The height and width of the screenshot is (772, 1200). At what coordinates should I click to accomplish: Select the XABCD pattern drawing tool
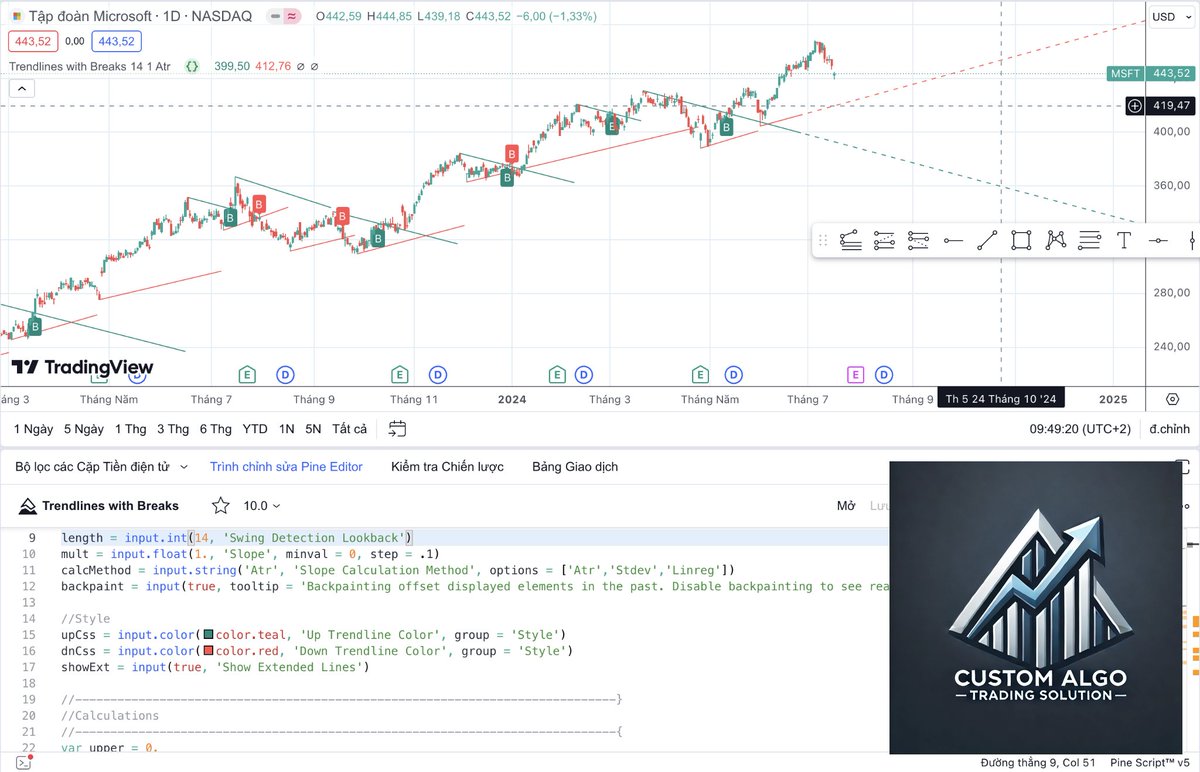click(x=1056, y=240)
